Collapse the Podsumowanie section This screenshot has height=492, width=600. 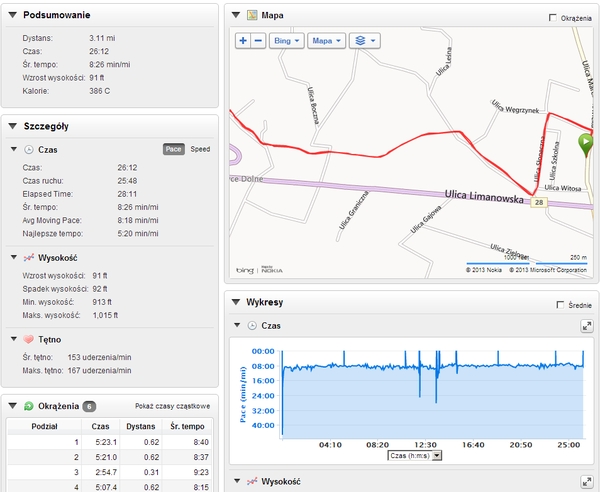coord(13,15)
